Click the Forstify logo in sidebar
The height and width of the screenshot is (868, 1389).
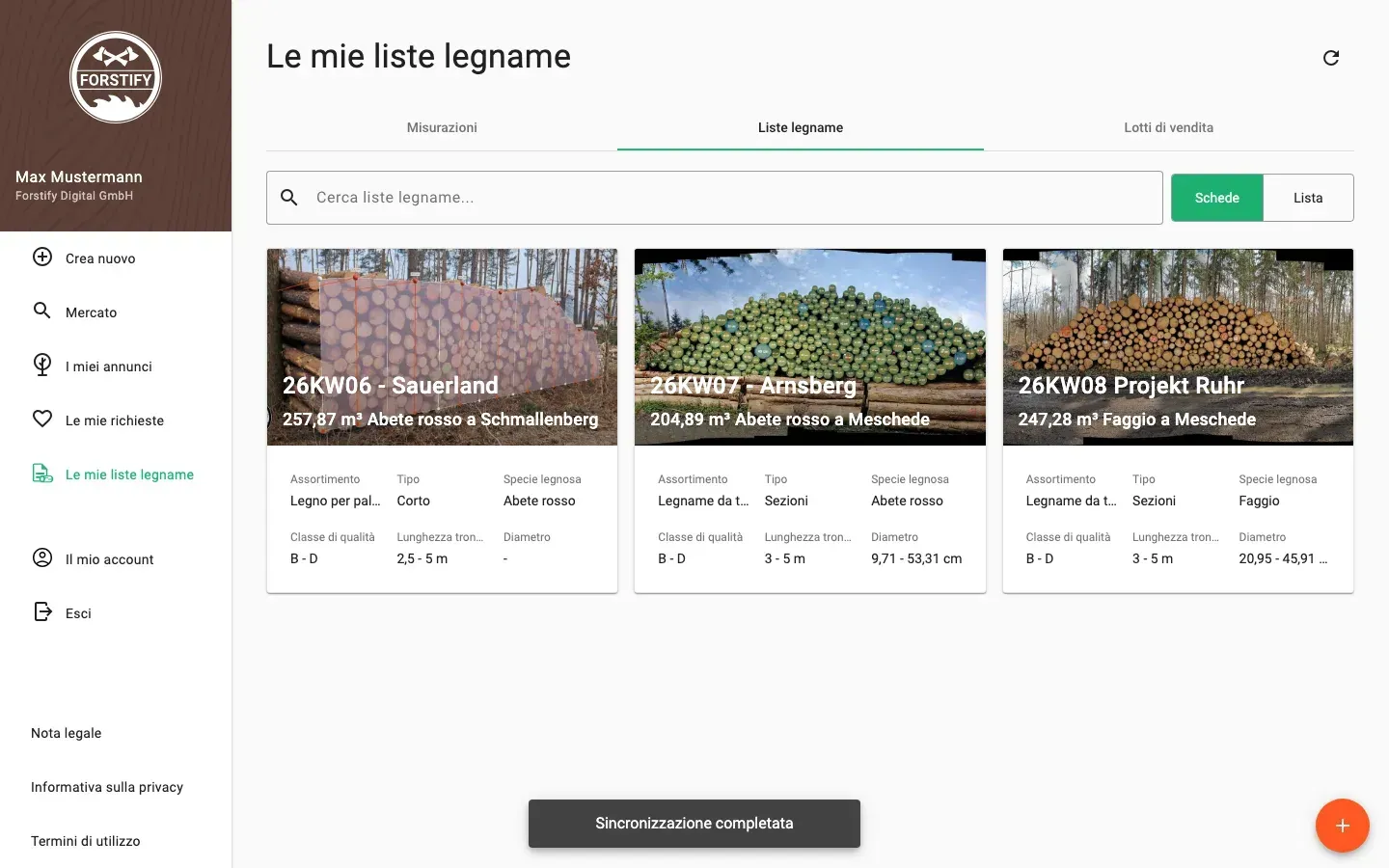[116, 77]
